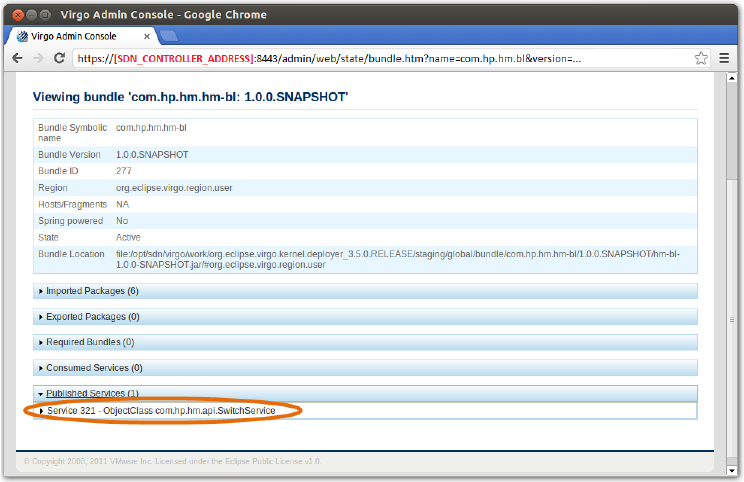
Task: Click the address bar URL field
Action: pos(380,58)
